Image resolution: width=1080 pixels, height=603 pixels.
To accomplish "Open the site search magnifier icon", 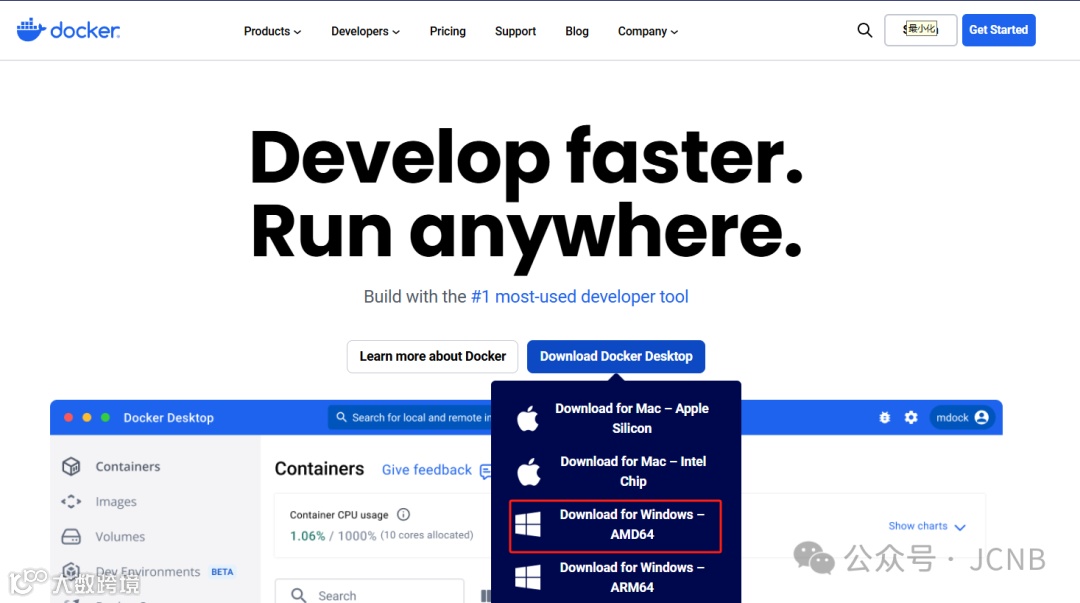I will [864, 30].
